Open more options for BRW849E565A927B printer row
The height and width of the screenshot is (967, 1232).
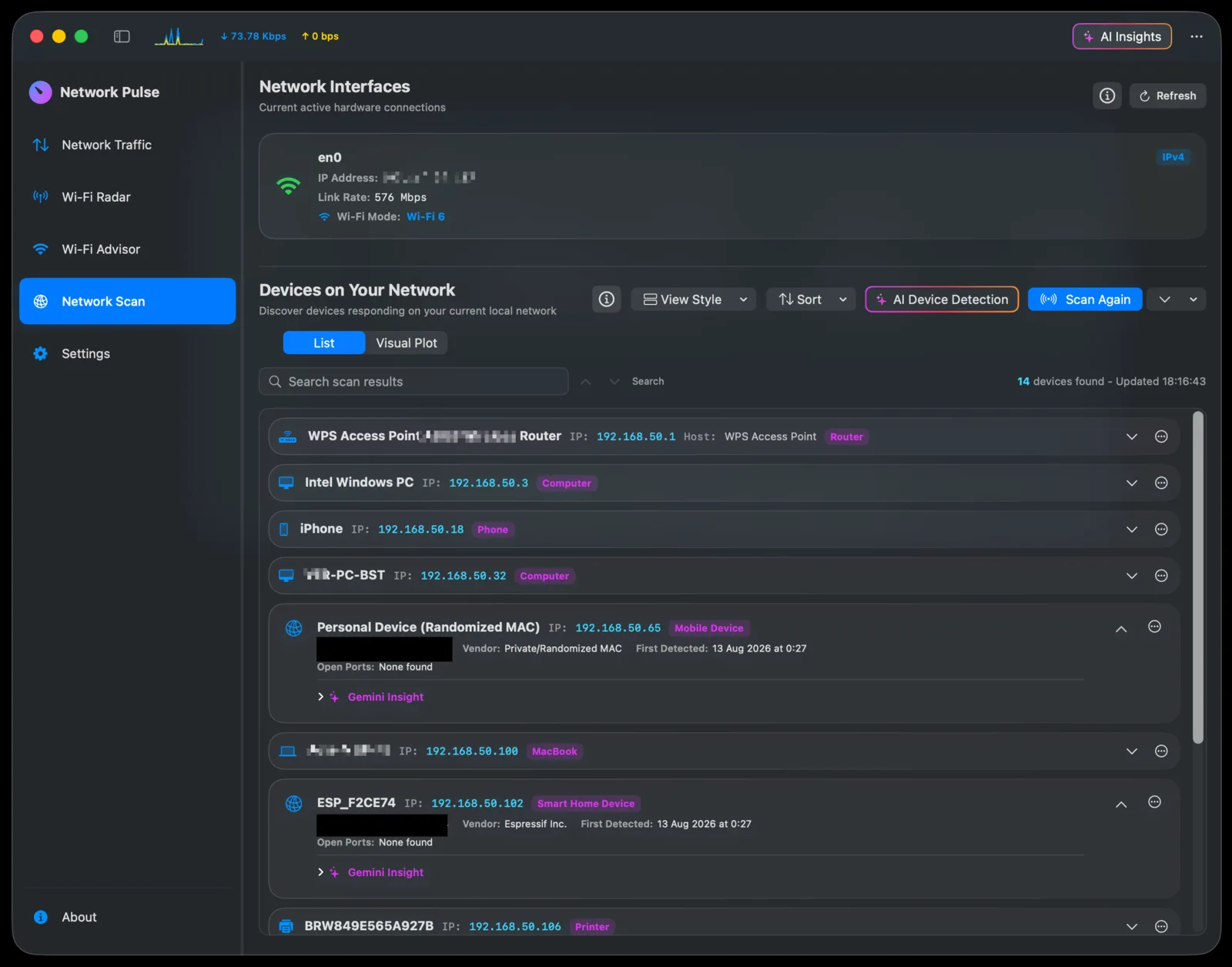[1161, 926]
